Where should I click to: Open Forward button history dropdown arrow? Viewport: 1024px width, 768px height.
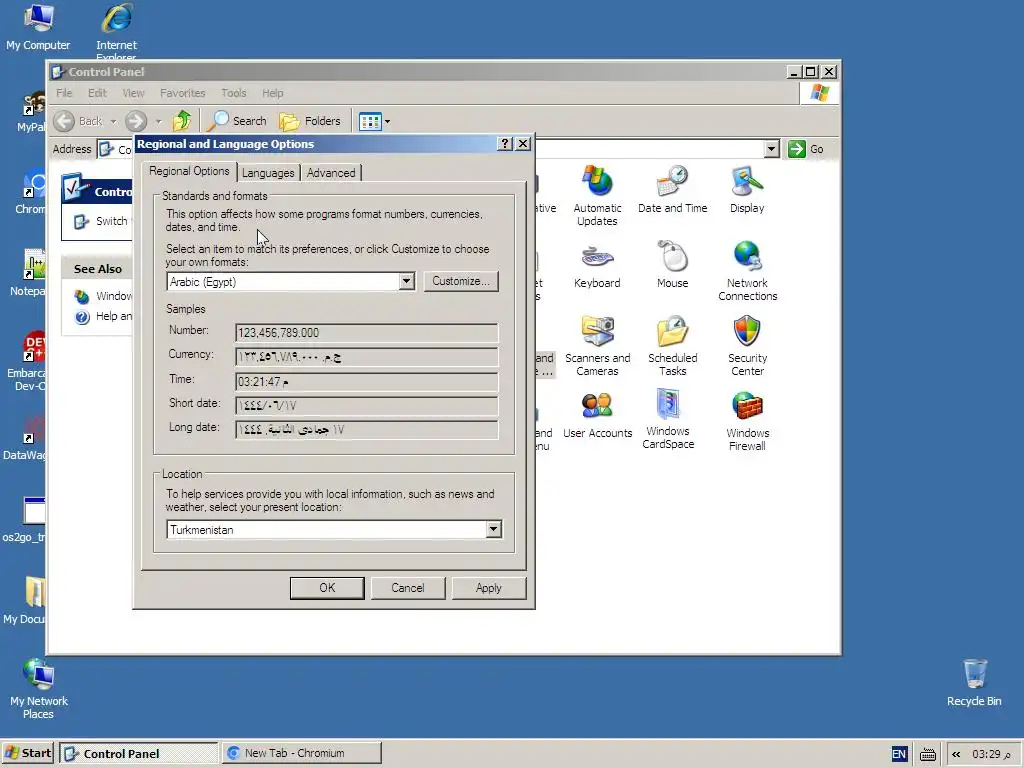click(158, 121)
